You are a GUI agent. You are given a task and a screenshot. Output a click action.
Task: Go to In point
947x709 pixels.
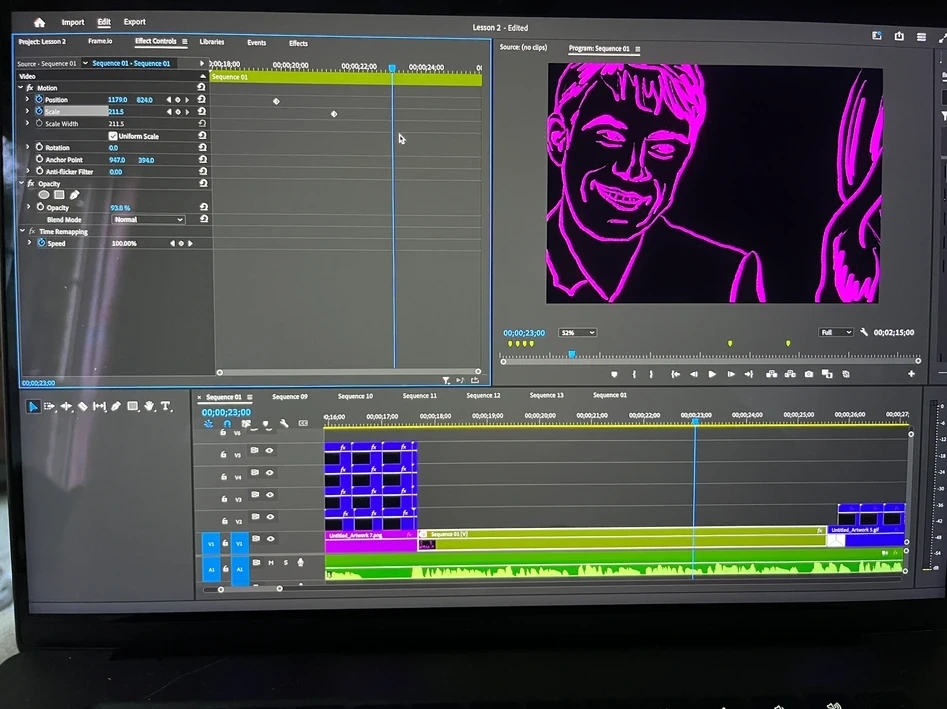(x=675, y=374)
